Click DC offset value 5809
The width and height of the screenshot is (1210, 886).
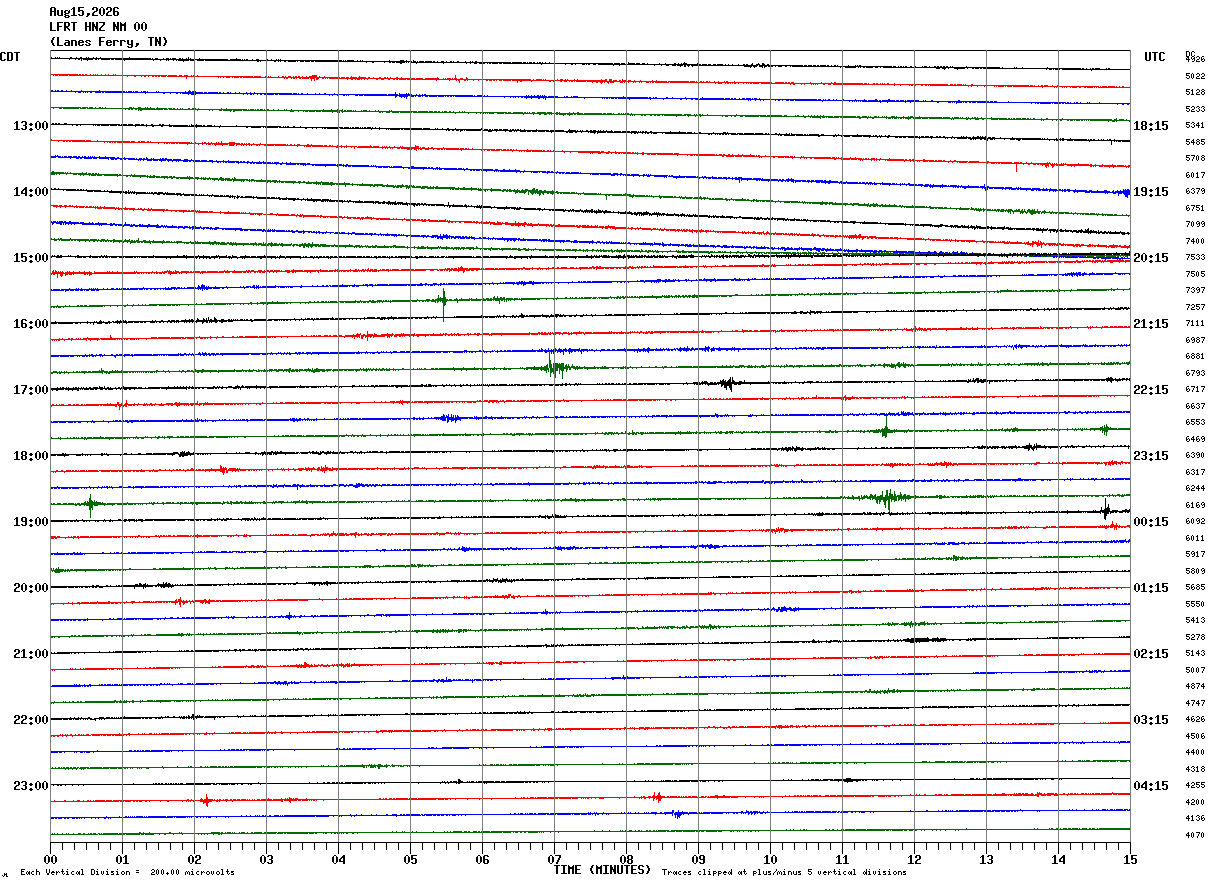click(1195, 572)
